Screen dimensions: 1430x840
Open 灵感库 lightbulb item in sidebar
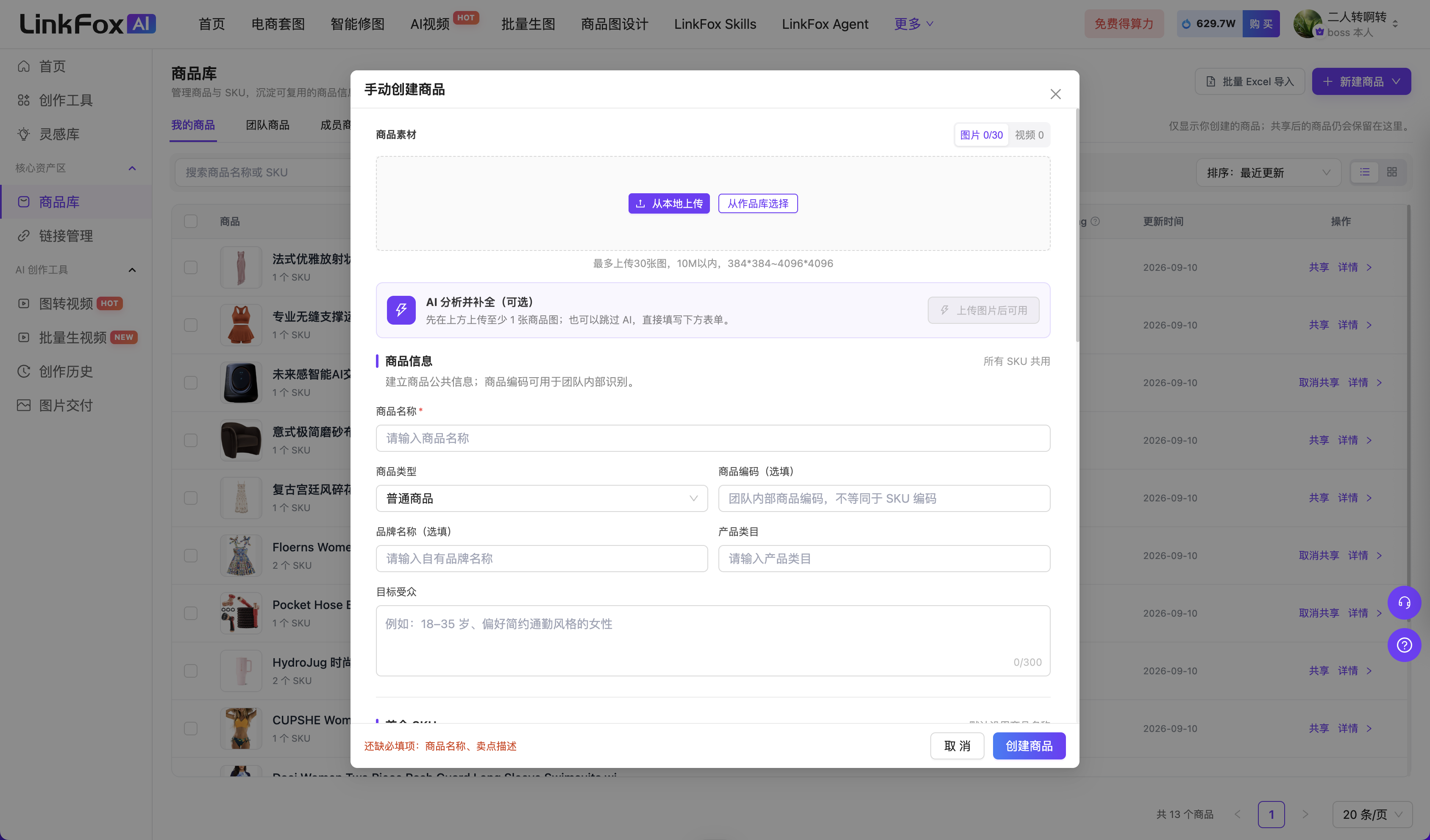click(23, 134)
